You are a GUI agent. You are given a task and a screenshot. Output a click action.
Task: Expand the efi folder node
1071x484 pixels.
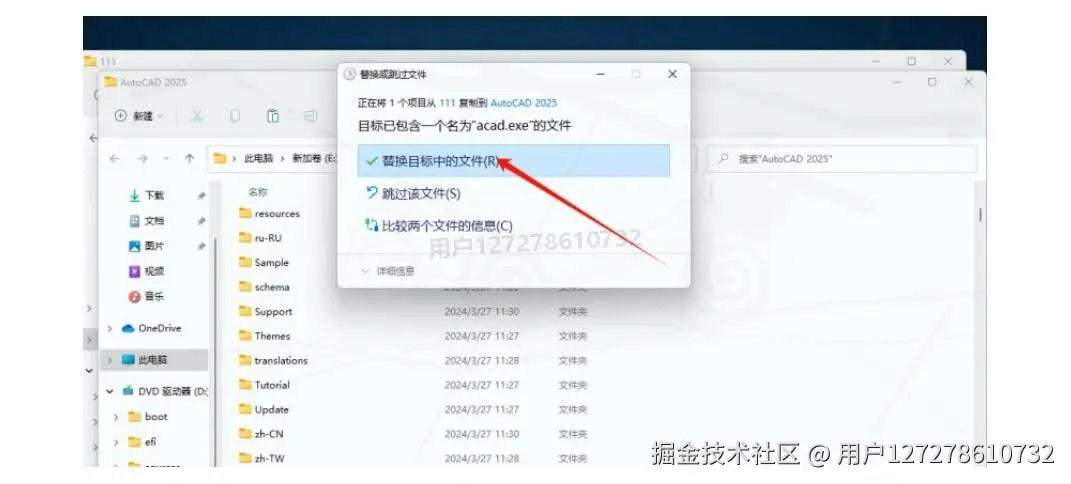pos(116,442)
